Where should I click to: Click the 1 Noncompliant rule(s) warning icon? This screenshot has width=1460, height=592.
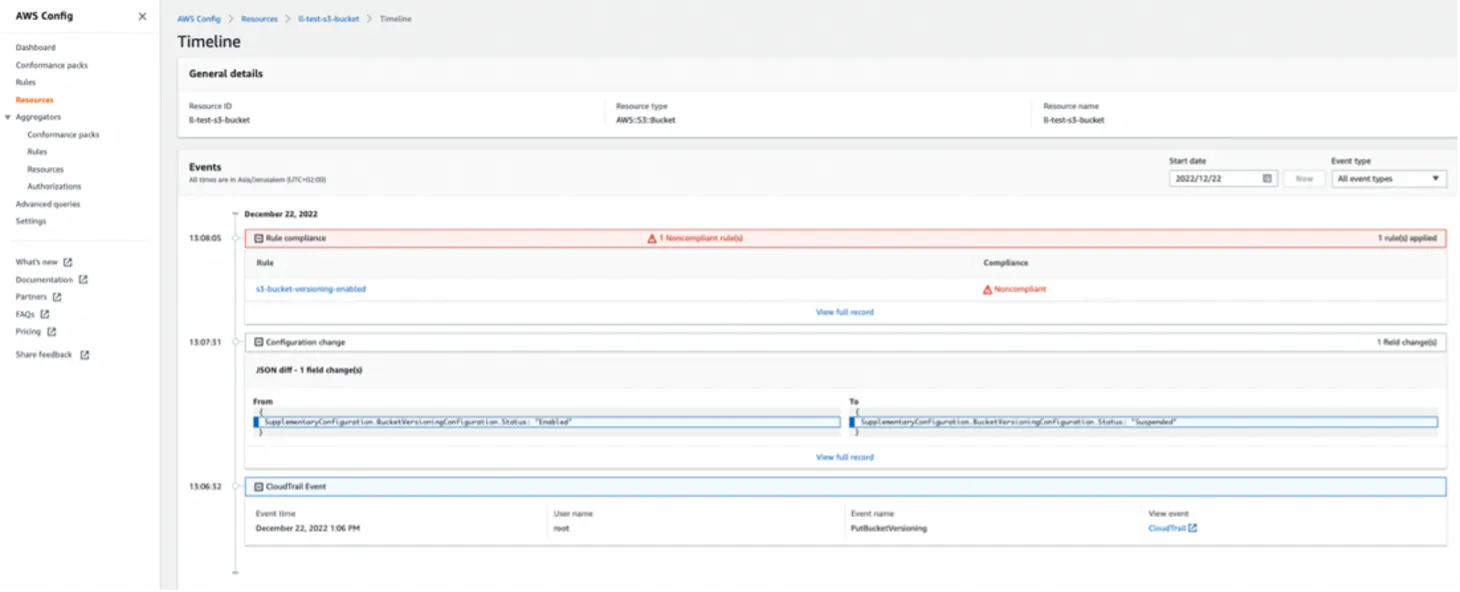coord(652,238)
